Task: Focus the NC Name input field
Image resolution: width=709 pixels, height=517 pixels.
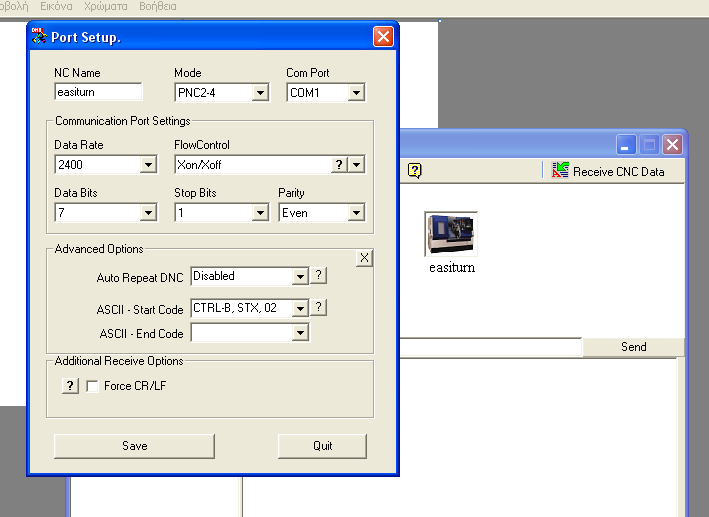Action: 98,92
